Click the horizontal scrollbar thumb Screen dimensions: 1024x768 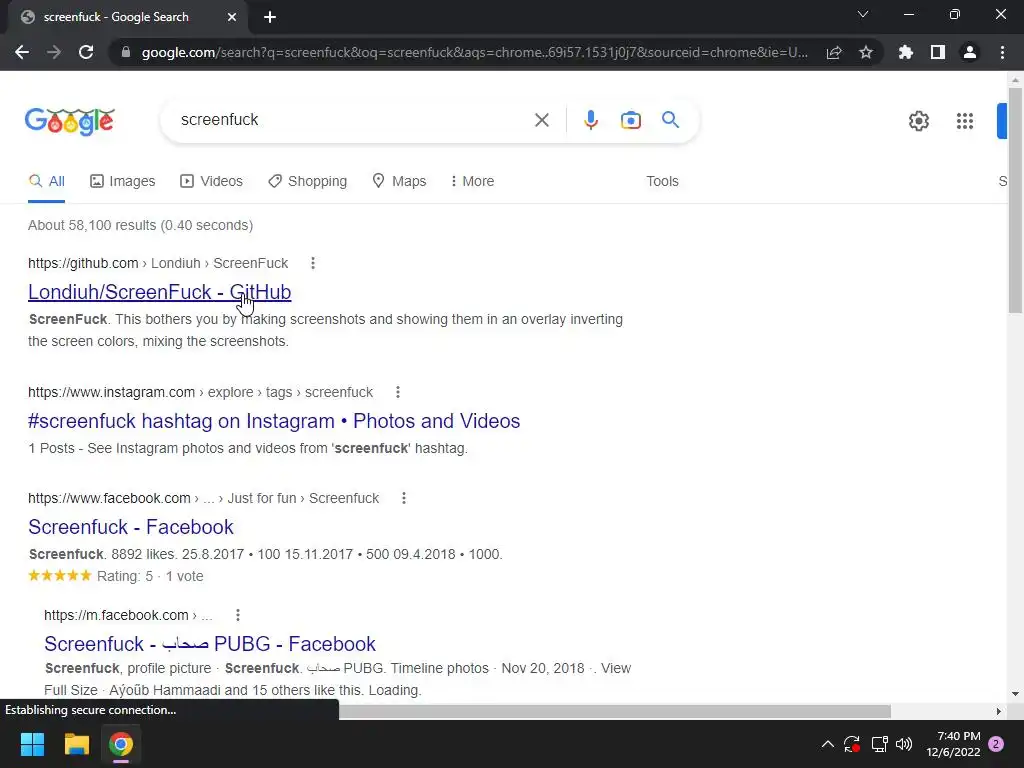point(615,711)
